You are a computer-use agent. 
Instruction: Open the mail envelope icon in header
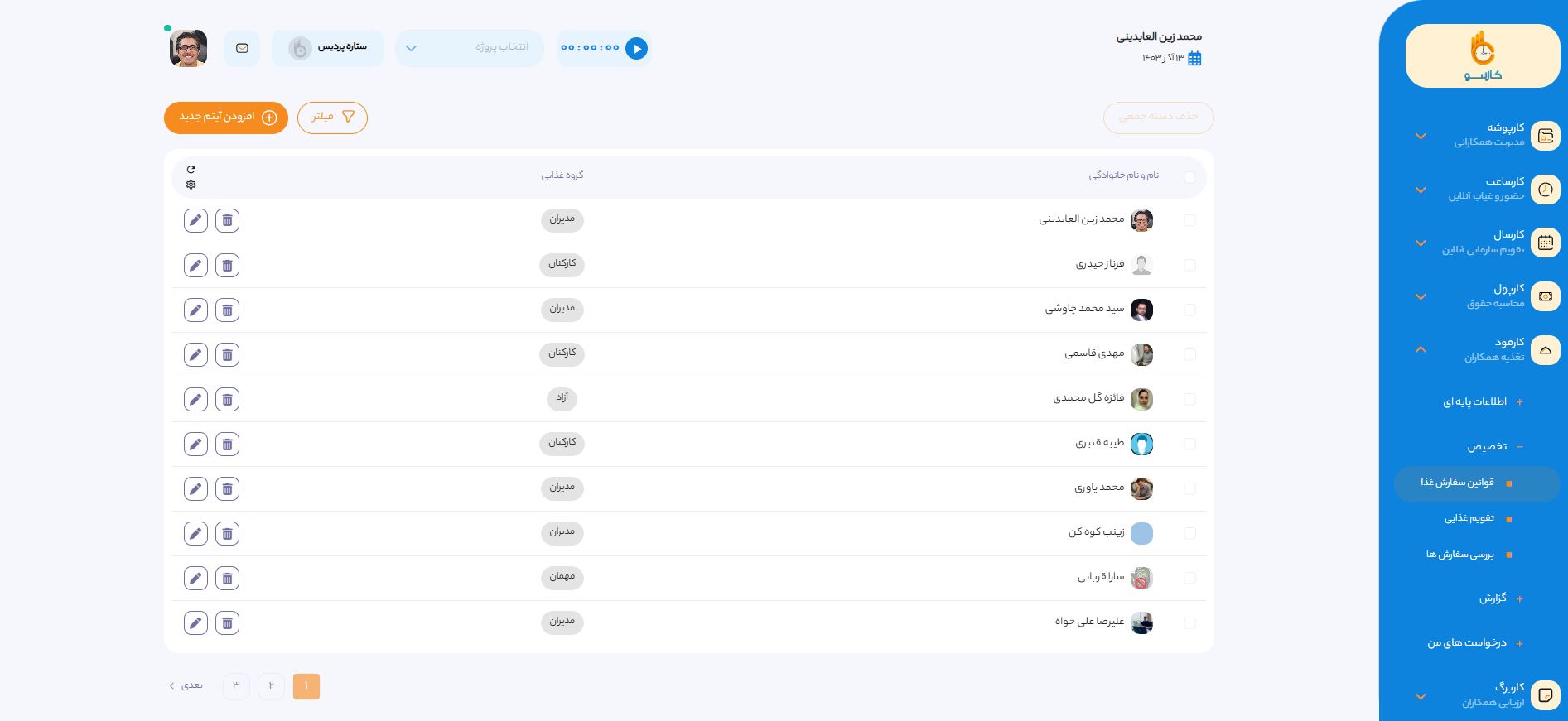pyautogui.click(x=242, y=49)
